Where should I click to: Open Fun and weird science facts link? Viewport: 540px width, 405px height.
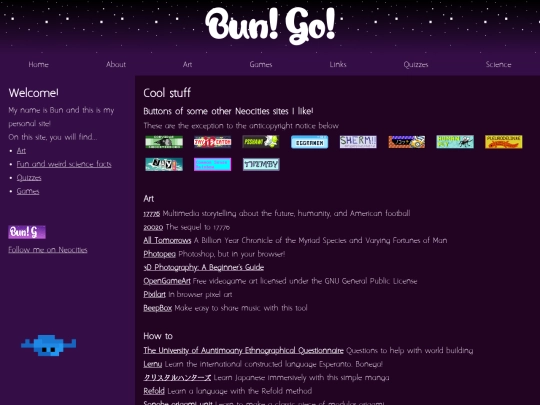pyautogui.click(x=64, y=164)
